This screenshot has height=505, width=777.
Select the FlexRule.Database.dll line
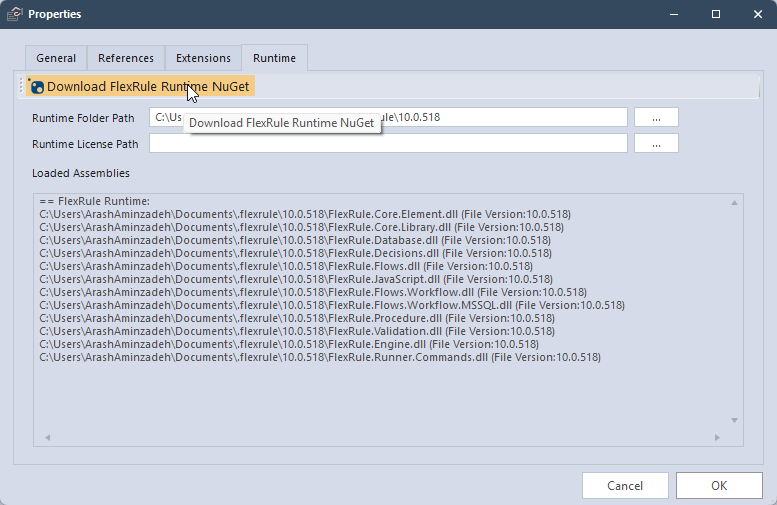[x=295, y=240]
